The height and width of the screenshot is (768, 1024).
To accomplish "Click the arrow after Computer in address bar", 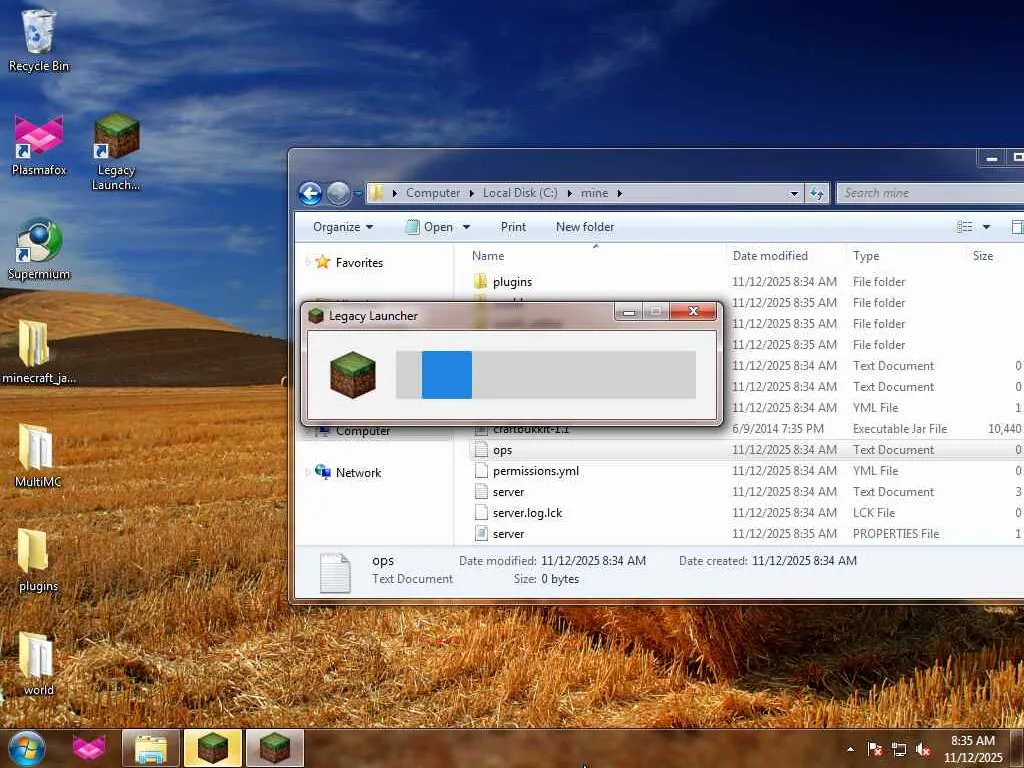I will (x=472, y=193).
